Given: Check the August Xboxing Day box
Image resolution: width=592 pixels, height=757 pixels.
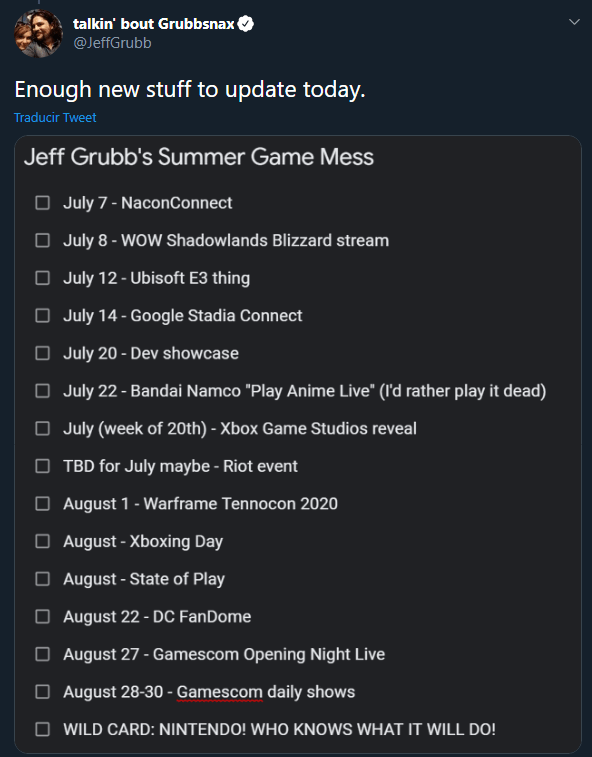Looking at the screenshot, I should pyautogui.click(x=42, y=542).
